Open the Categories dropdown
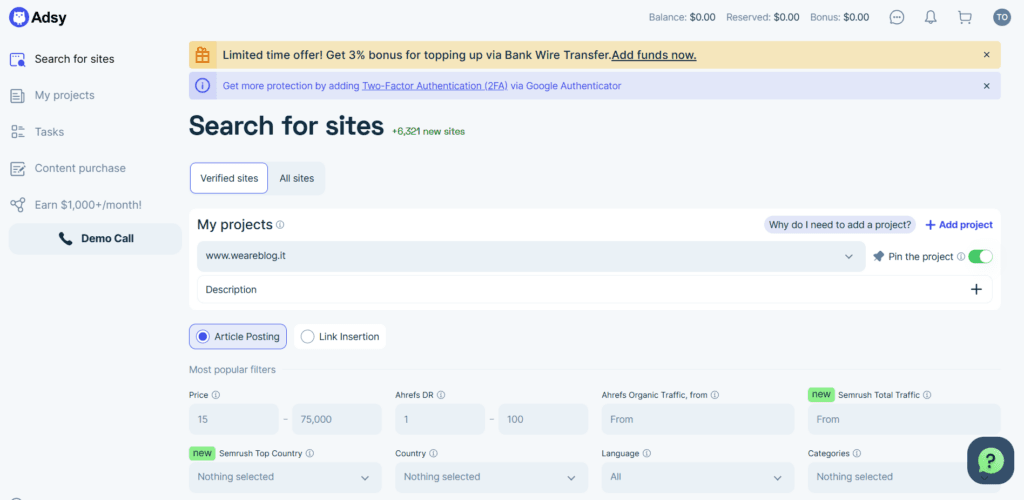 pyautogui.click(x=904, y=477)
